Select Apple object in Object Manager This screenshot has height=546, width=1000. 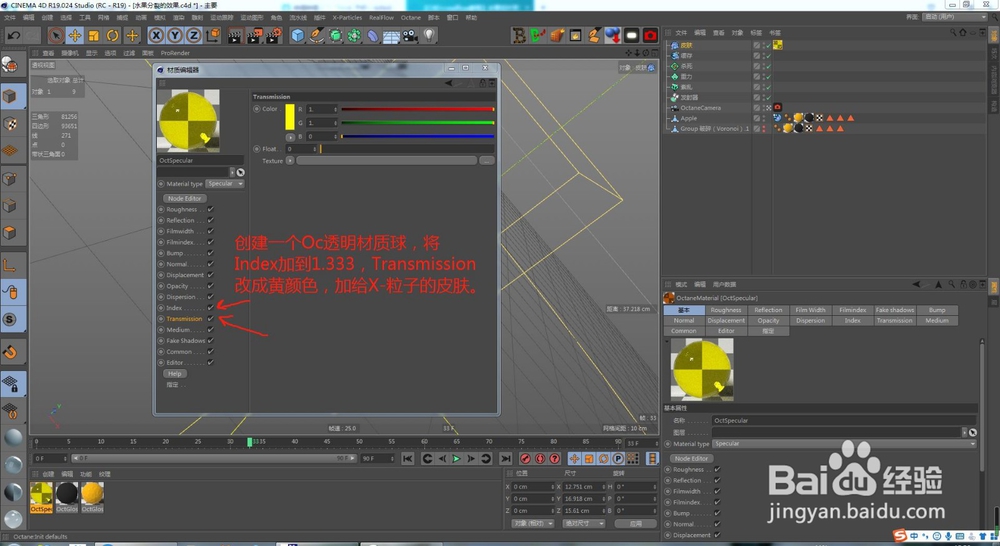tap(688, 118)
